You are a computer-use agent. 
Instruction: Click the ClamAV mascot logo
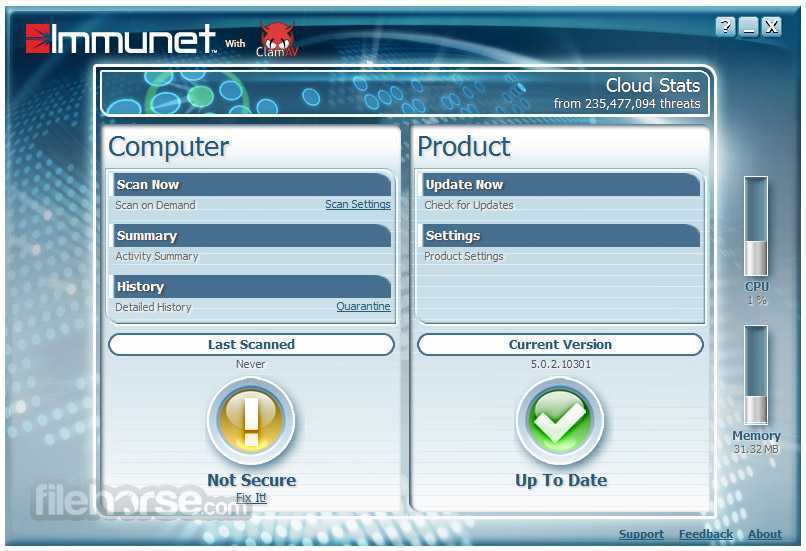click(277, 39)
